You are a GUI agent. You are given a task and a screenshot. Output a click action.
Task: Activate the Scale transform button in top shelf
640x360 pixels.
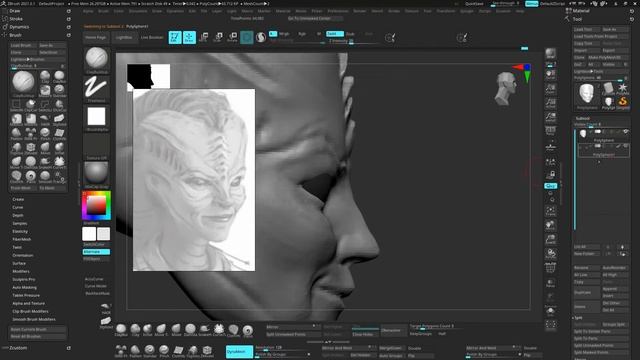pyautogui.click(x=218, y=38)
